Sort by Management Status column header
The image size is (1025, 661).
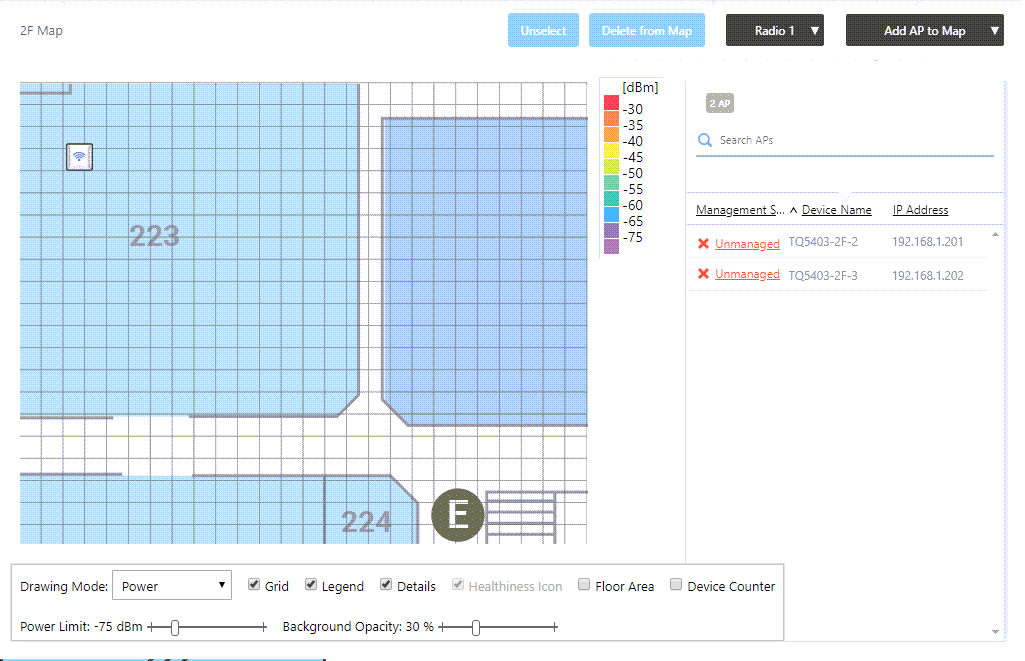(x=740, y=210)
